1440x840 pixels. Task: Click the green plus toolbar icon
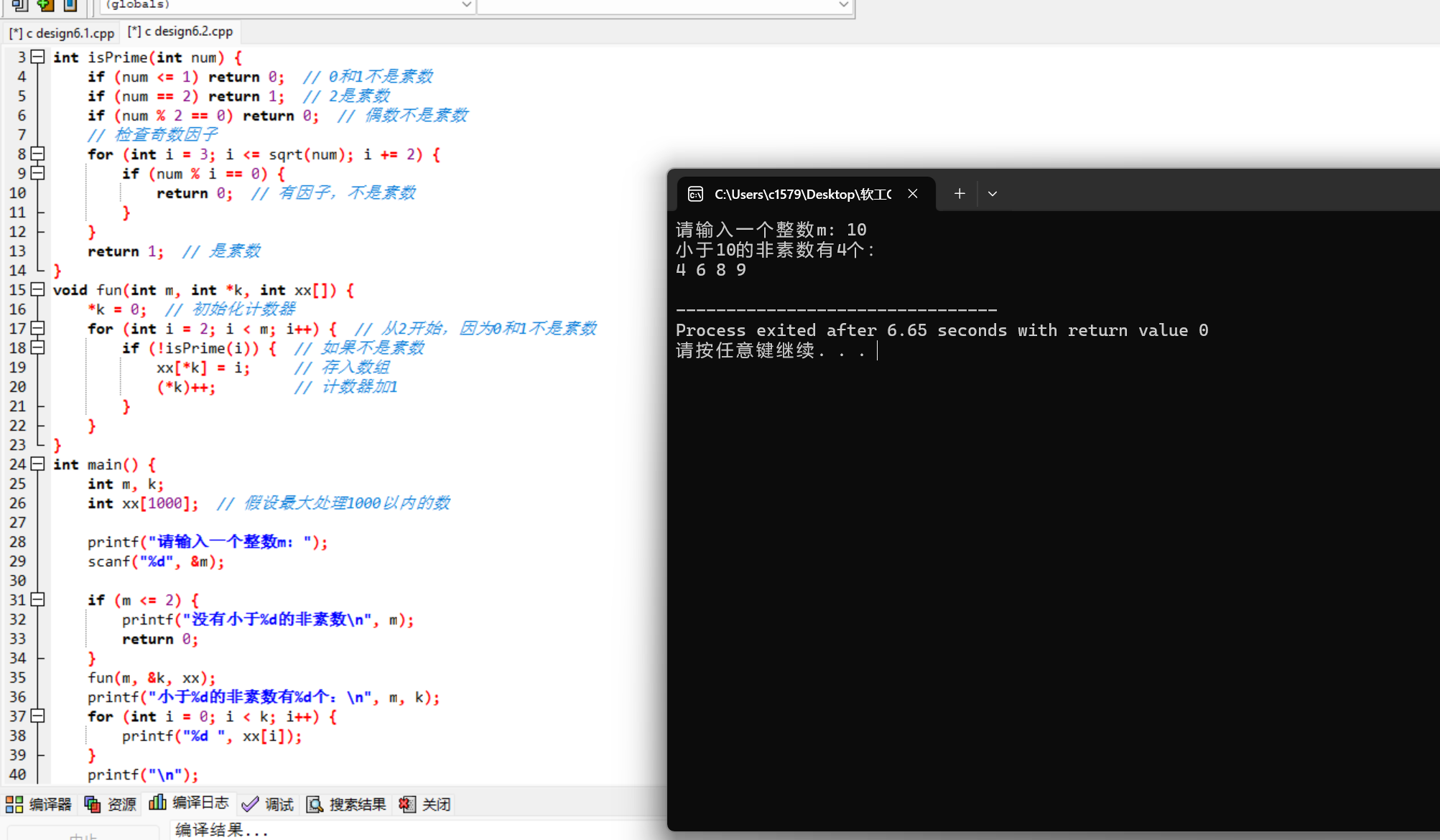[x=45, y=5]
